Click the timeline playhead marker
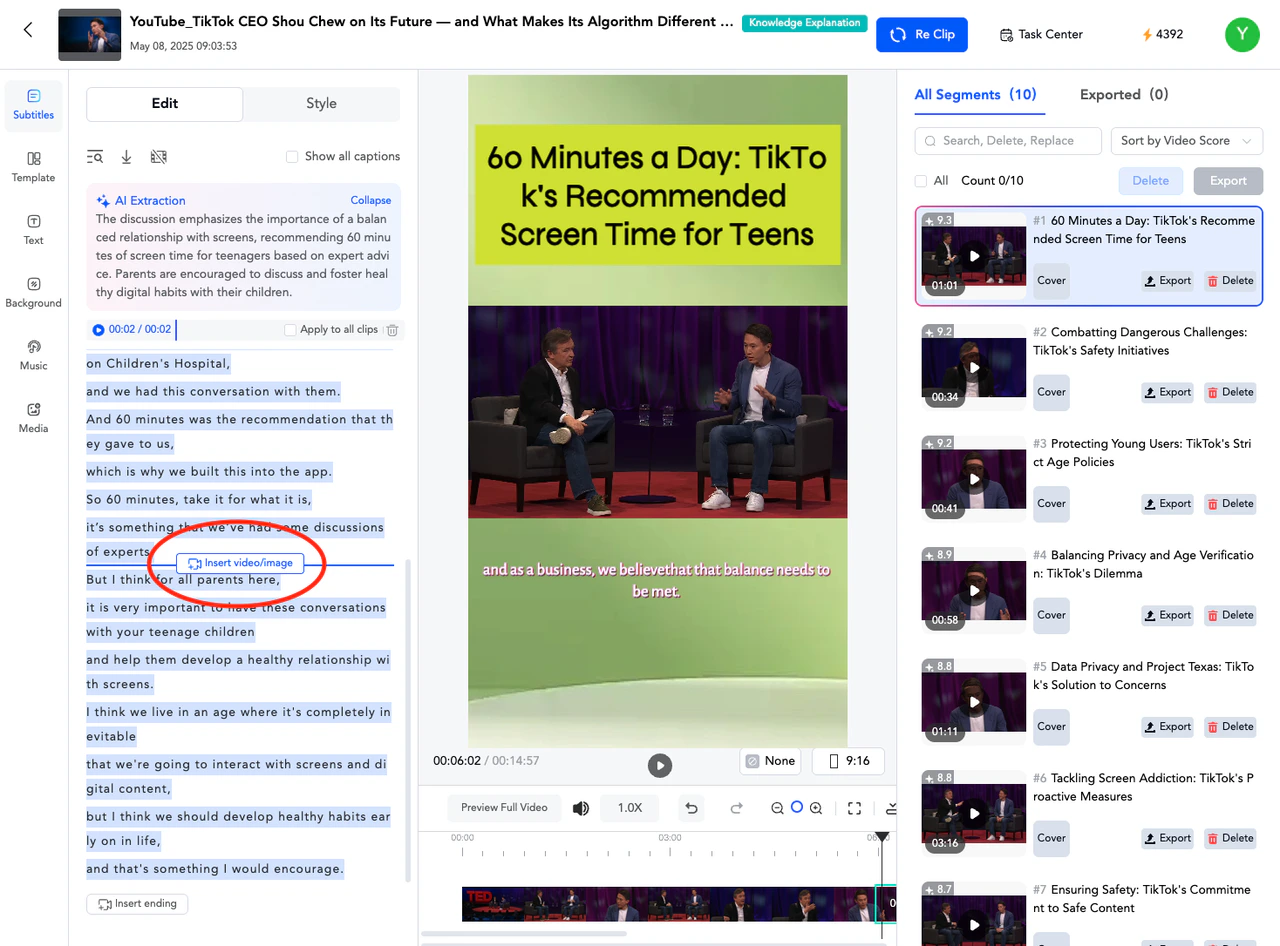1280x946 pixels. (x=882, y=837)
